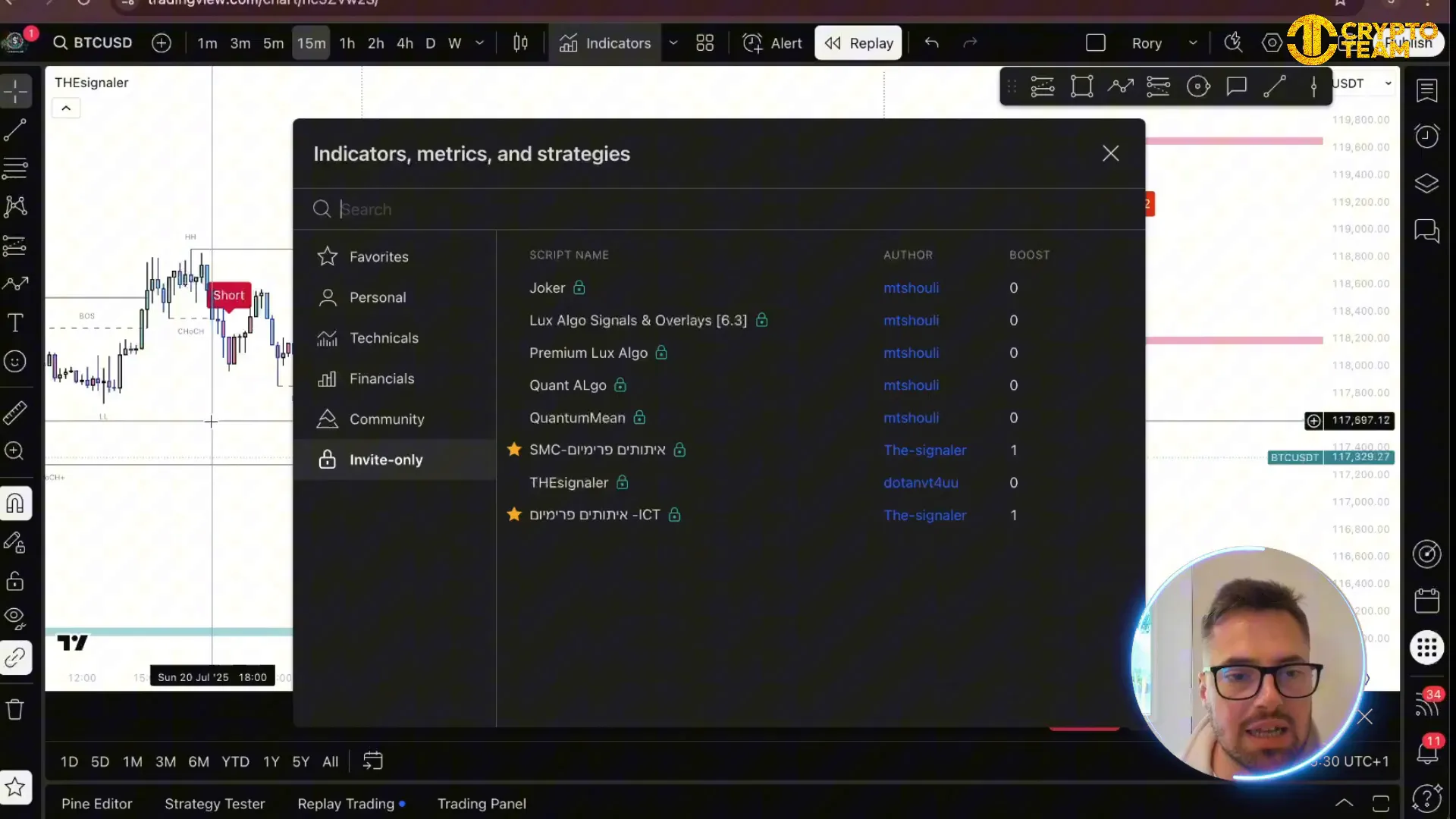Switch to the 1m timeframe
Screen dimensions: 1456x819
coord(207,43)
